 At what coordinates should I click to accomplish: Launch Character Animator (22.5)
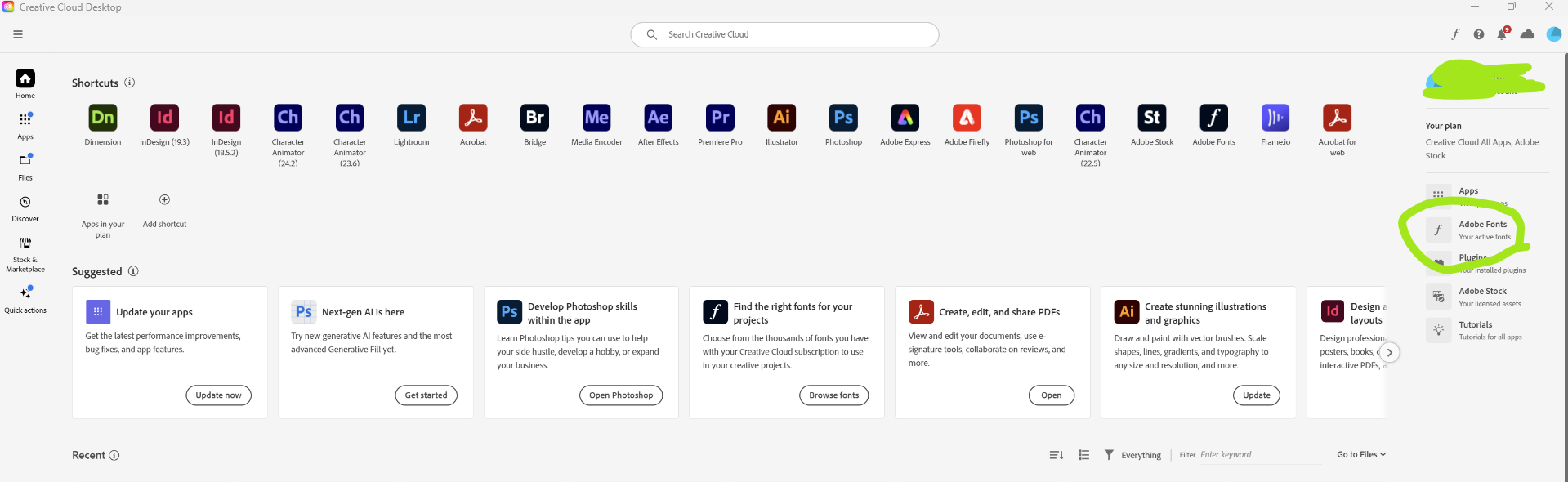coord(1091,118)
